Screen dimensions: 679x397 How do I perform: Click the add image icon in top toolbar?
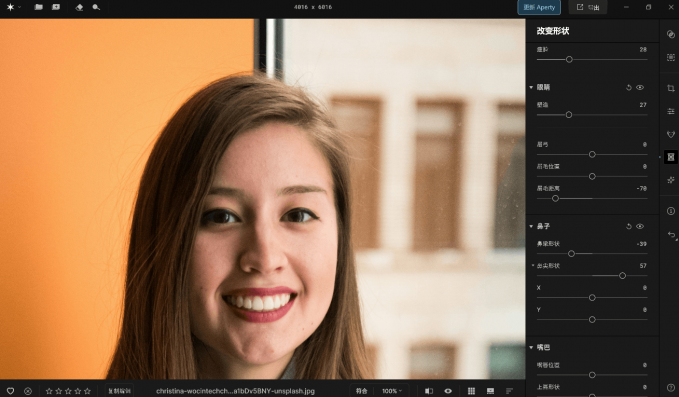(x=56, y=7)
